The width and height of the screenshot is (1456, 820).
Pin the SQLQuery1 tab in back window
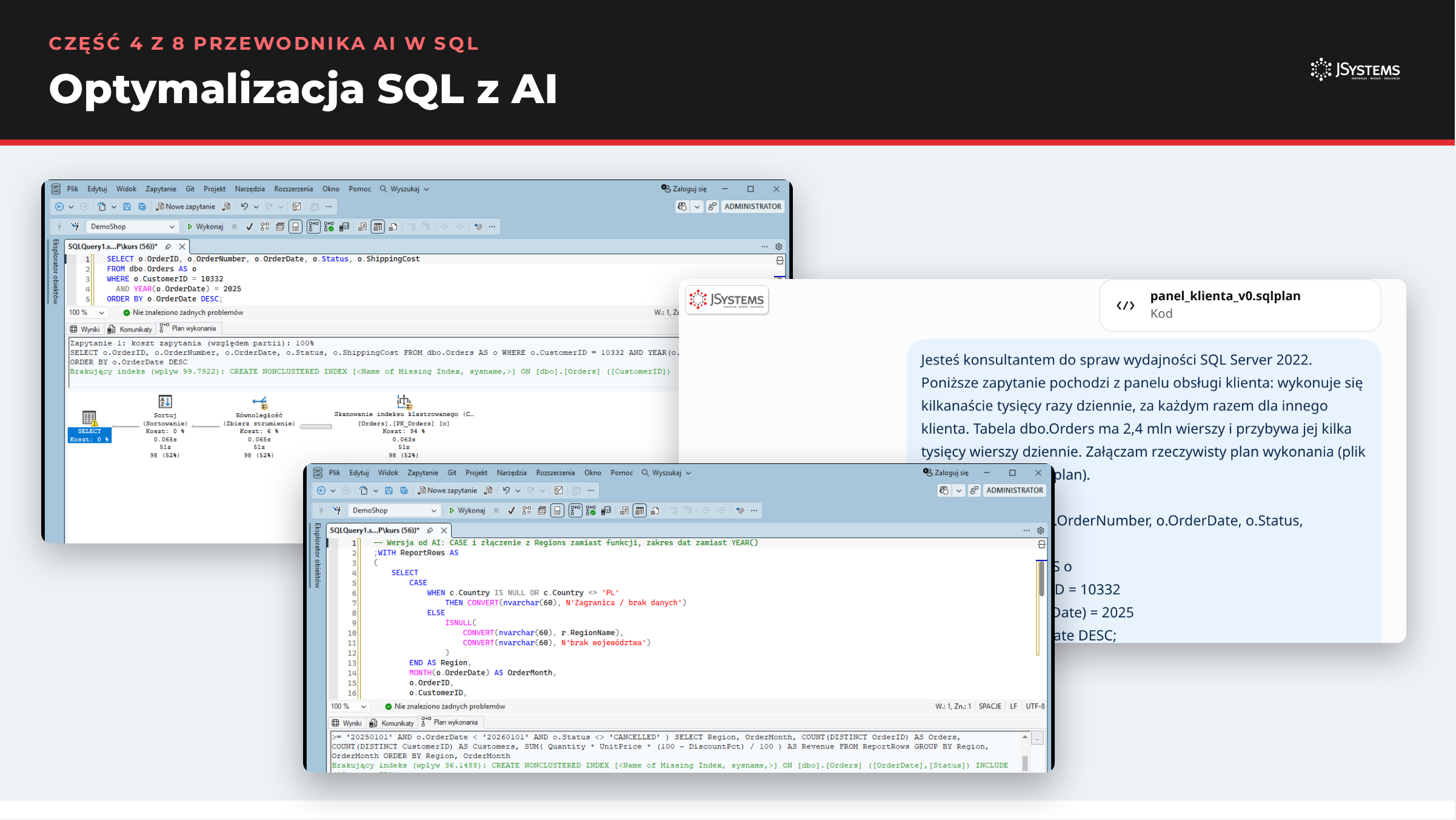click(x=169, y=246)
